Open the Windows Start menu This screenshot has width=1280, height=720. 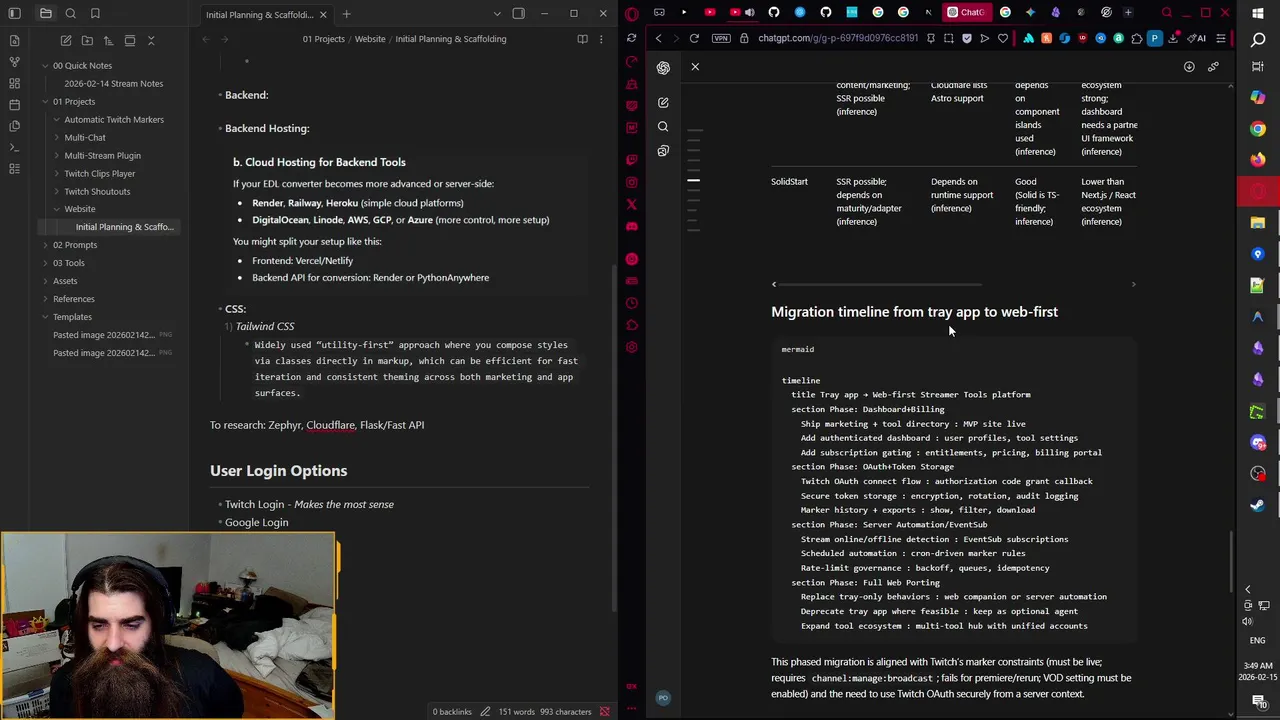[x=1258, y=13]
